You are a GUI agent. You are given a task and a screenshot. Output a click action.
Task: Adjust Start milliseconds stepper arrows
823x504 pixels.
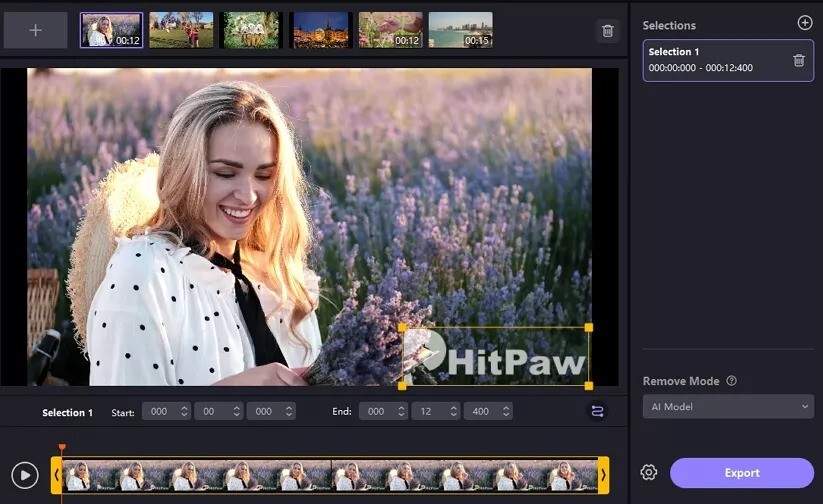(289, 411)
